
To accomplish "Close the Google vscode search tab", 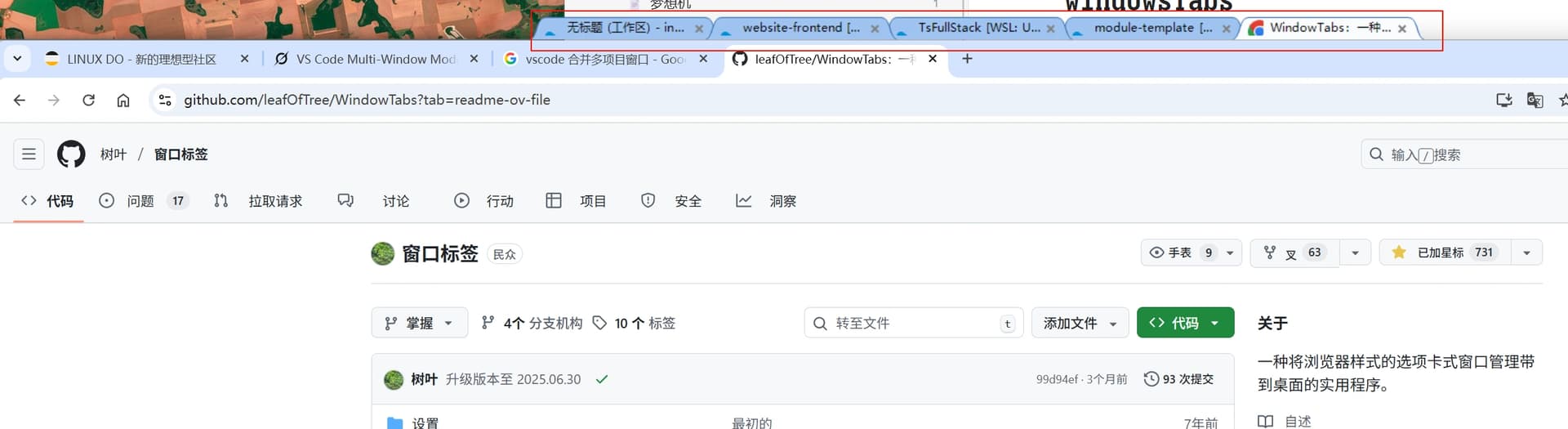I will click(703, 59).
